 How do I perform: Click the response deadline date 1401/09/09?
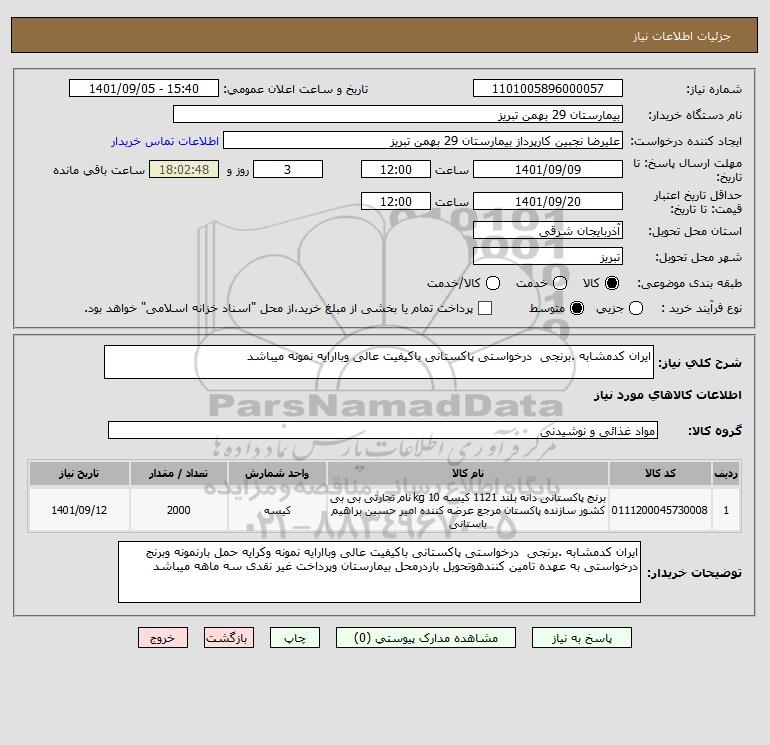coord(548,169)
